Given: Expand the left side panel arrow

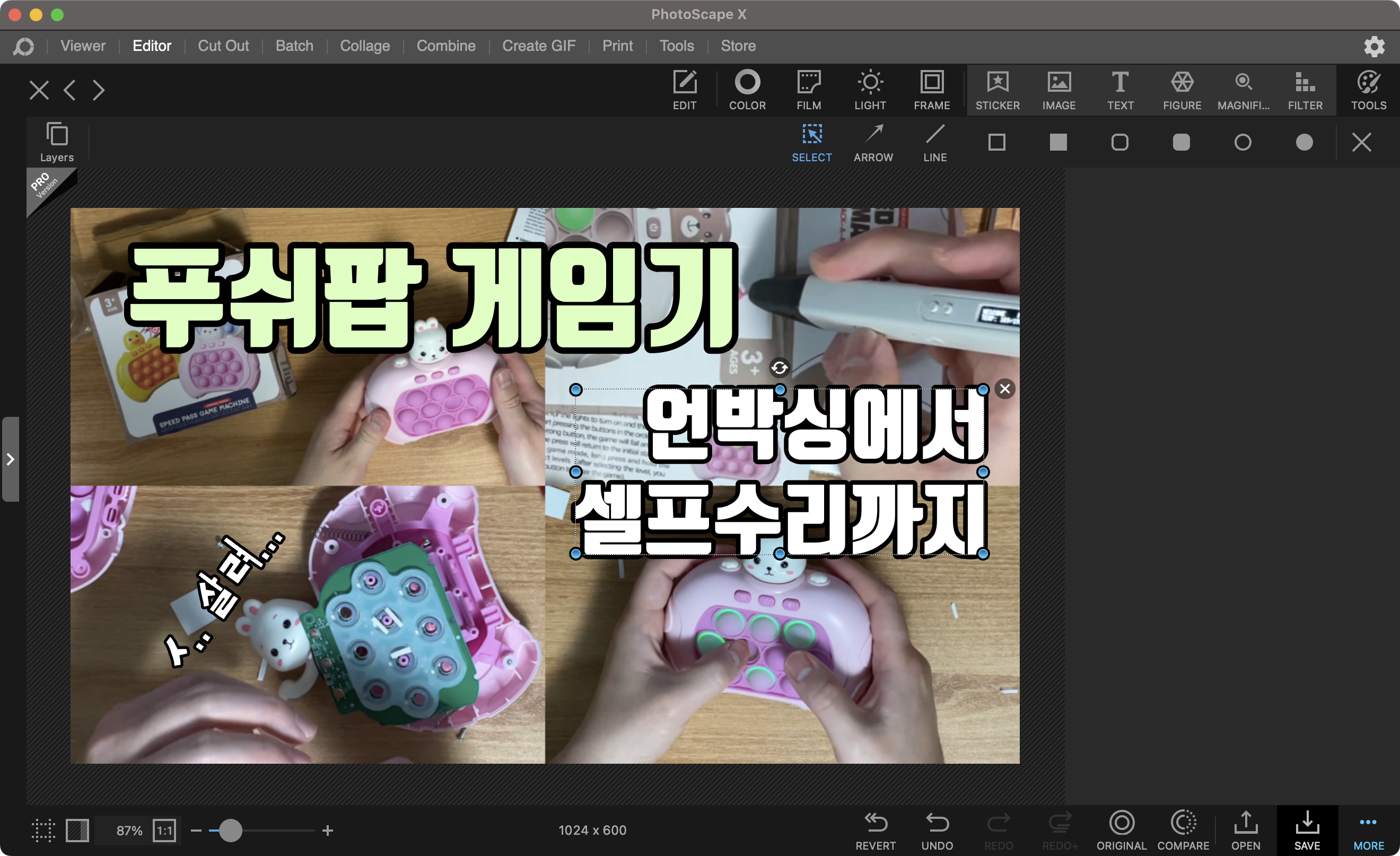Looking at the screenshot, I should (10, 459).
